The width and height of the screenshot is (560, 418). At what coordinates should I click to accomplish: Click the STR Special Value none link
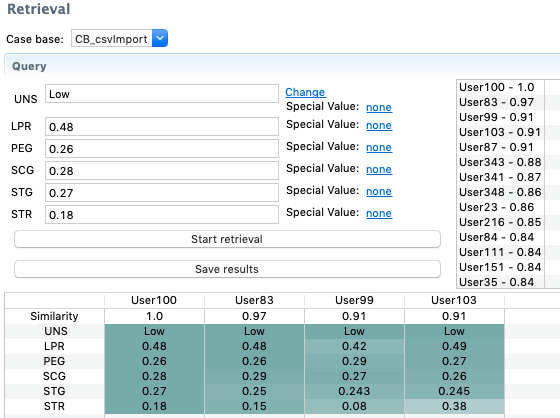[379, 213]
